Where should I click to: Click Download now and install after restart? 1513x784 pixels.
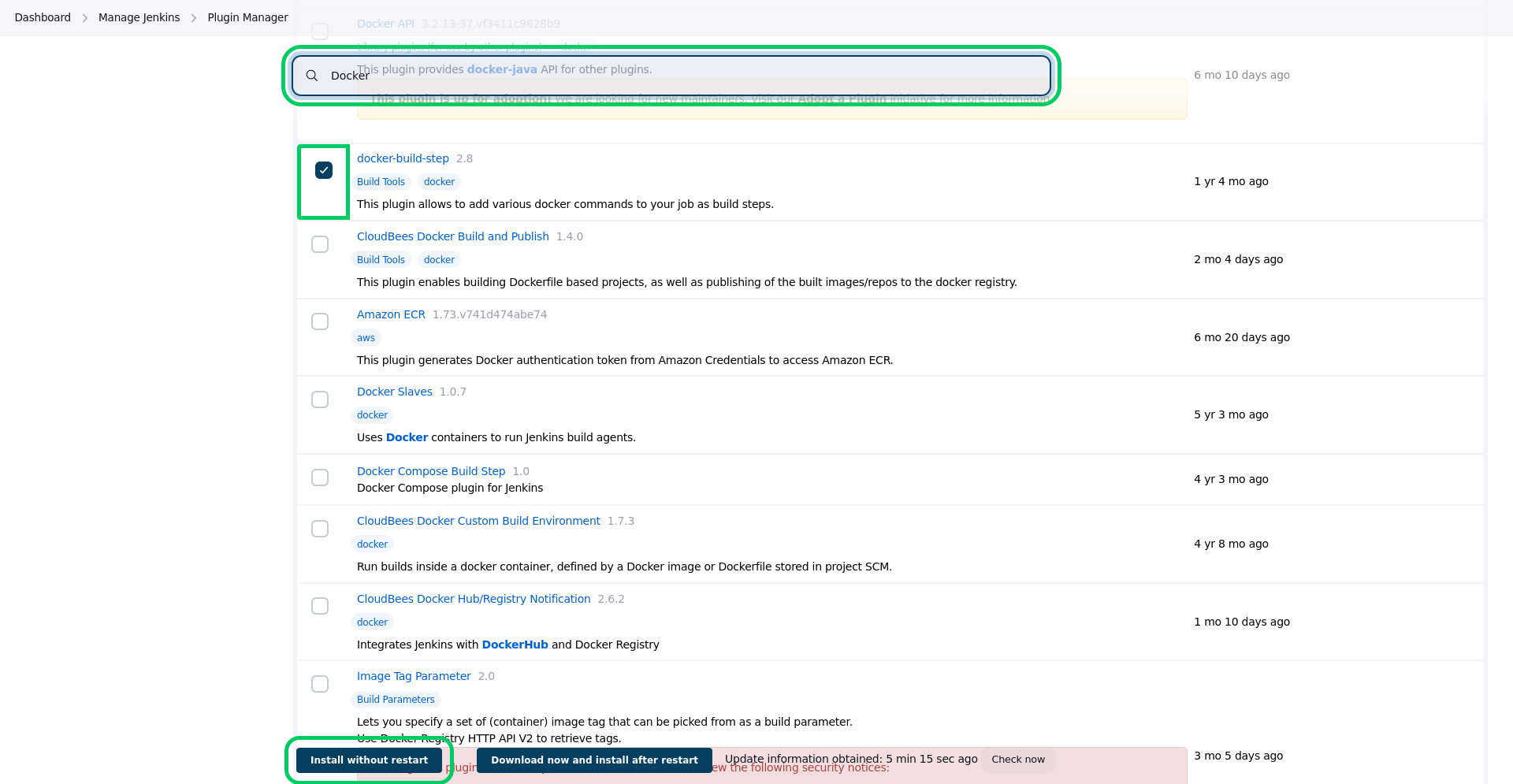coord(594,760)
